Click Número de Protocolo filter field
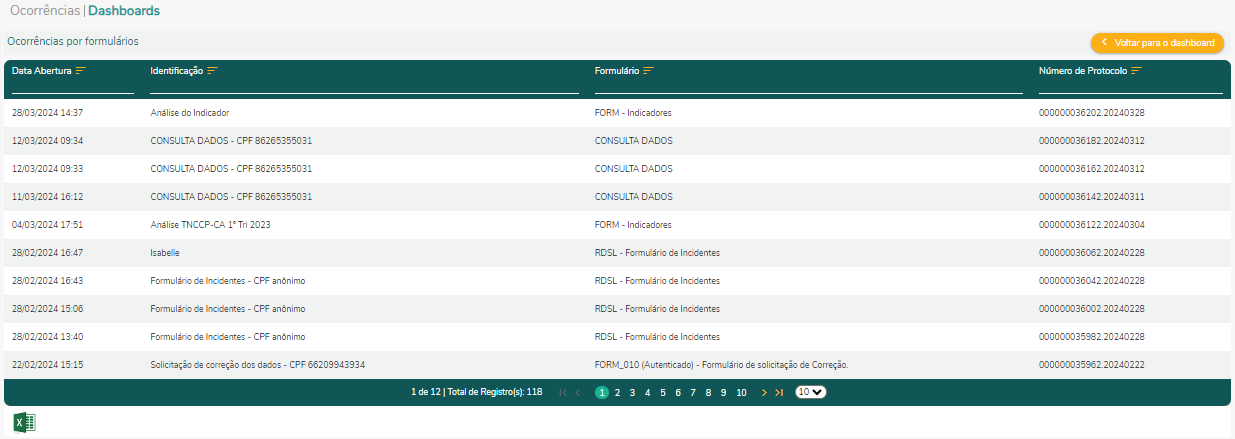Image resolution: width=1235 pixels, height=439 pixels. 1130,86
